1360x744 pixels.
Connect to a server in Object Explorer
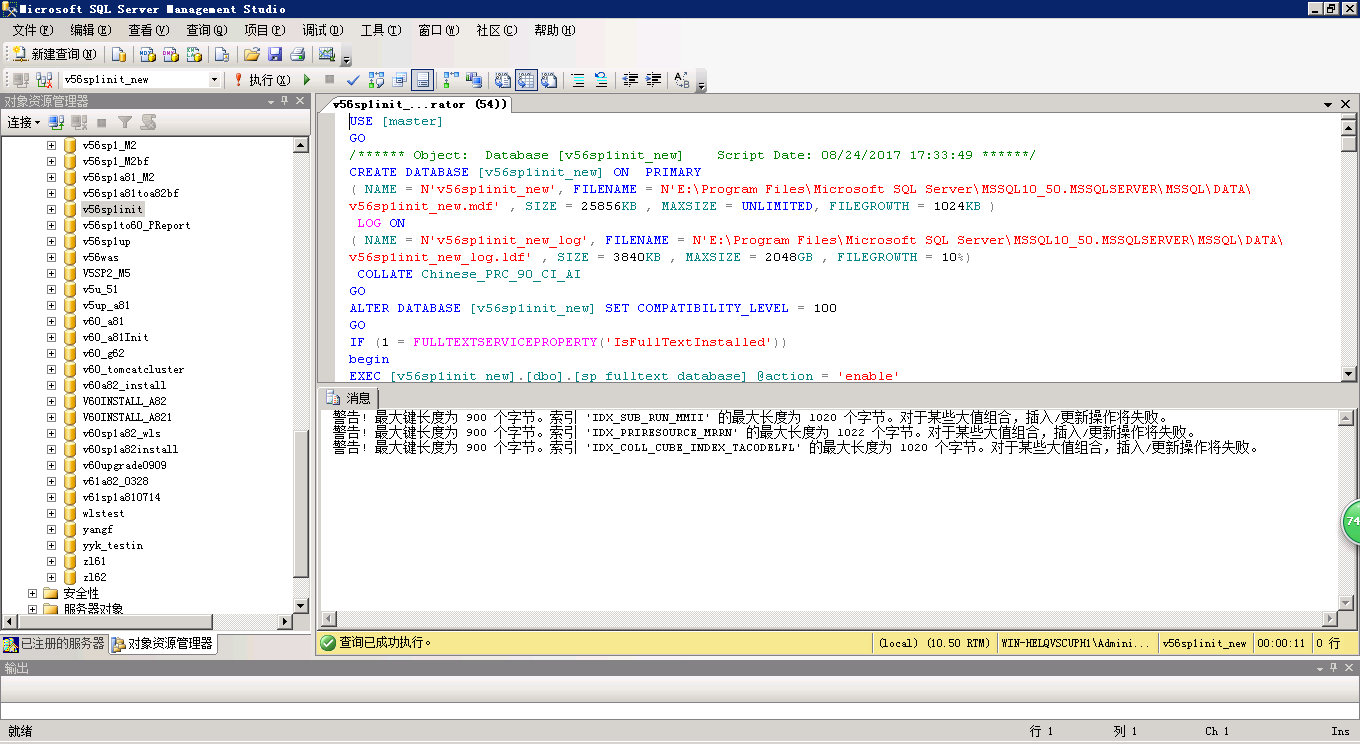click(x=57, y=122)
